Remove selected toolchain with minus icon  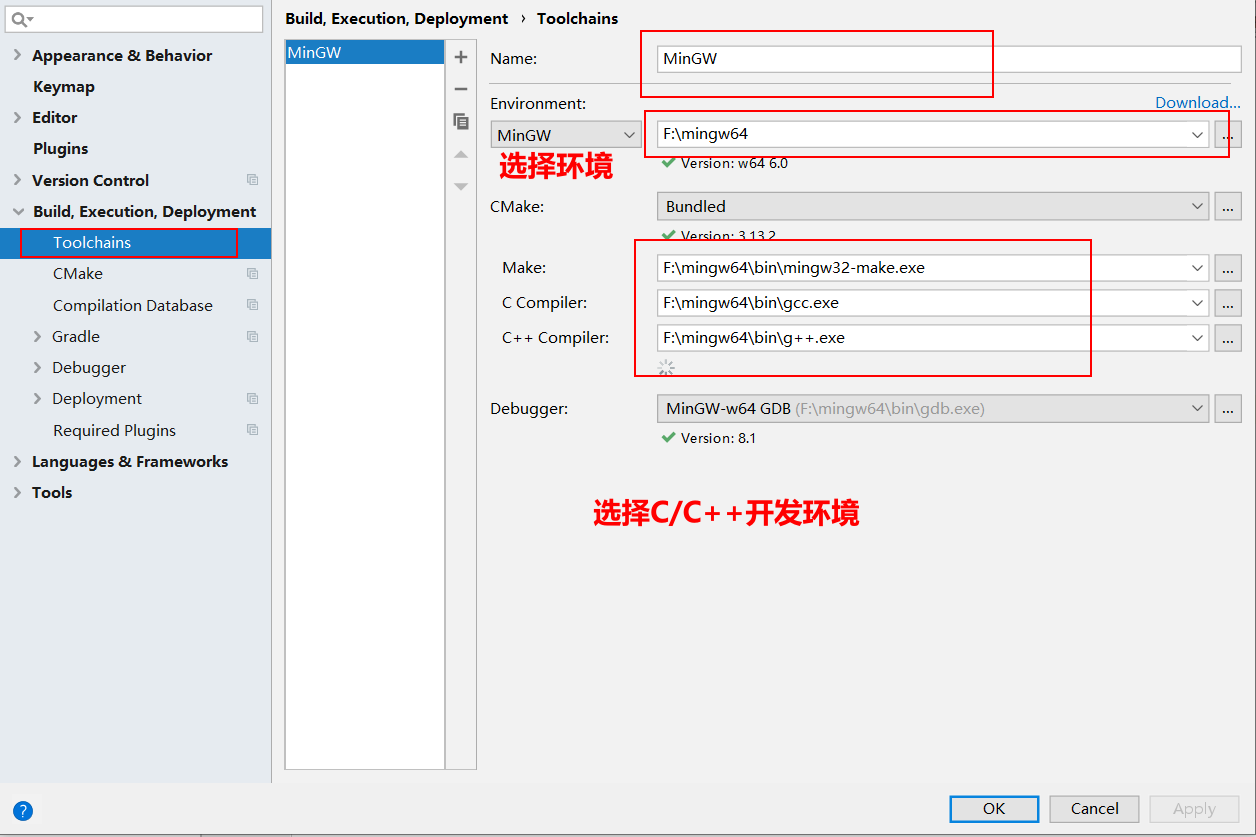pyautogui.click(x=461, y=89)
